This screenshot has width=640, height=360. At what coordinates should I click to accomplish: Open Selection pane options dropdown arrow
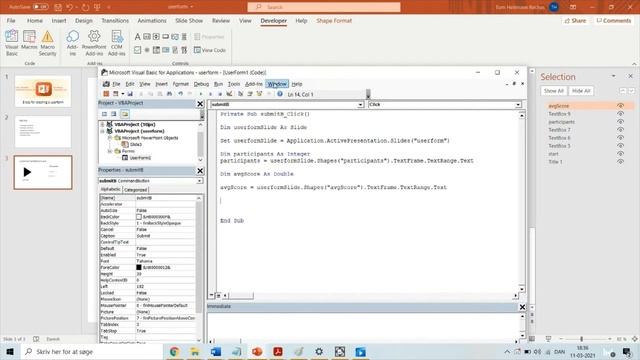point(613,76)
